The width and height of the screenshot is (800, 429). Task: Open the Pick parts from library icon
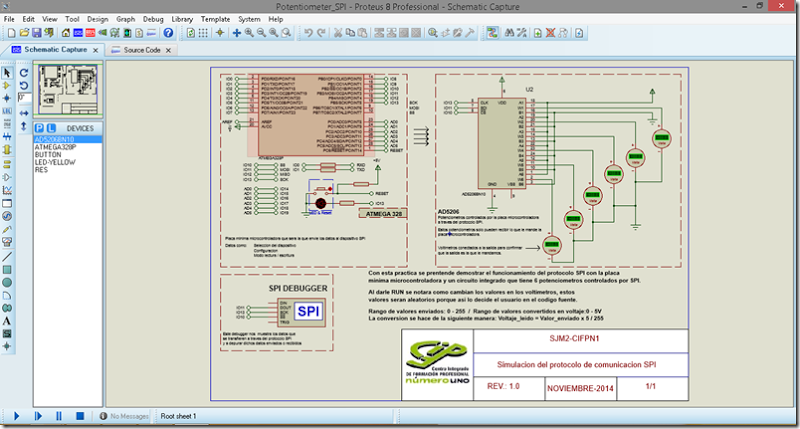[x=433, y=33]
